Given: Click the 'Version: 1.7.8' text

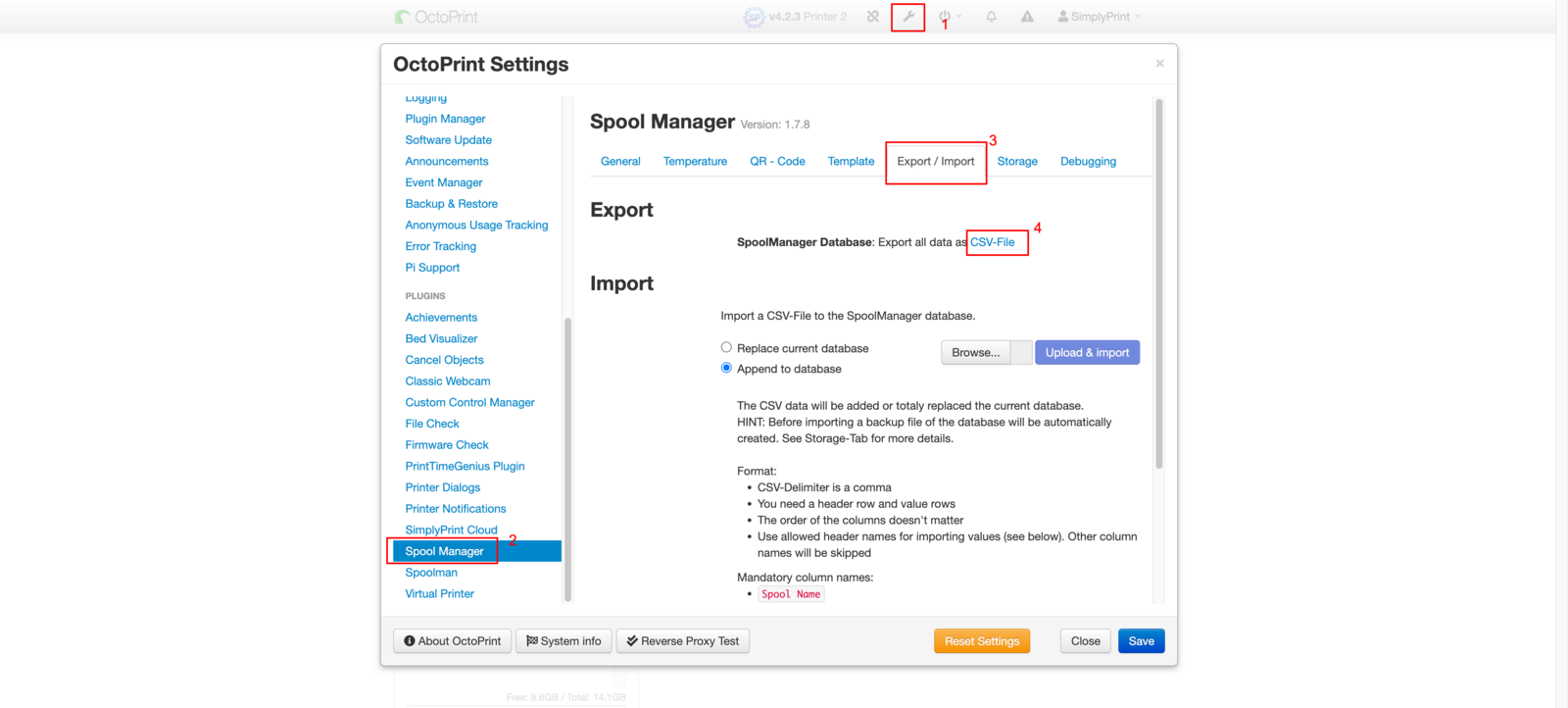Looking at the screenshot, I should pos(775,125).
